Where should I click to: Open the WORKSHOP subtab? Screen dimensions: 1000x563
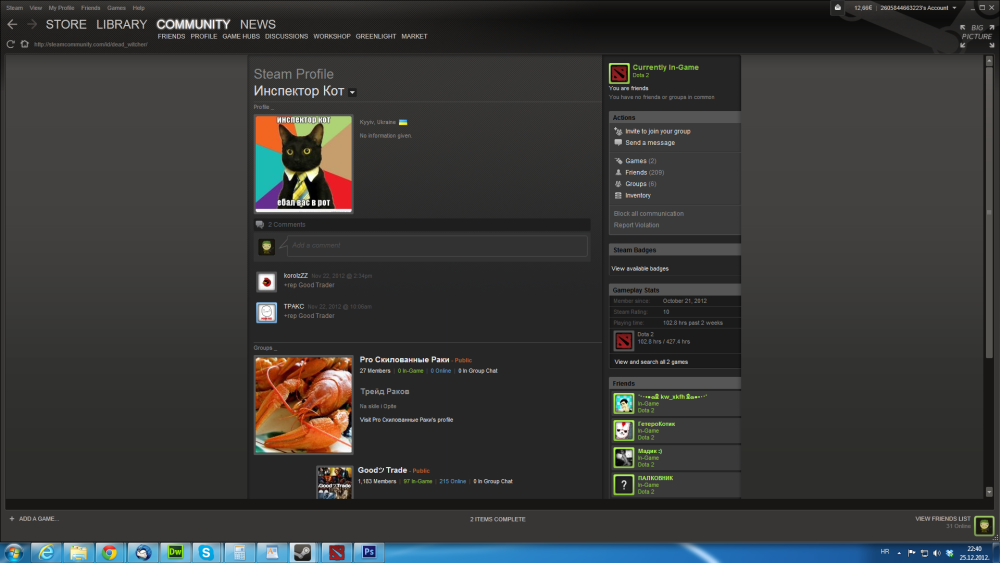point(332,36)
